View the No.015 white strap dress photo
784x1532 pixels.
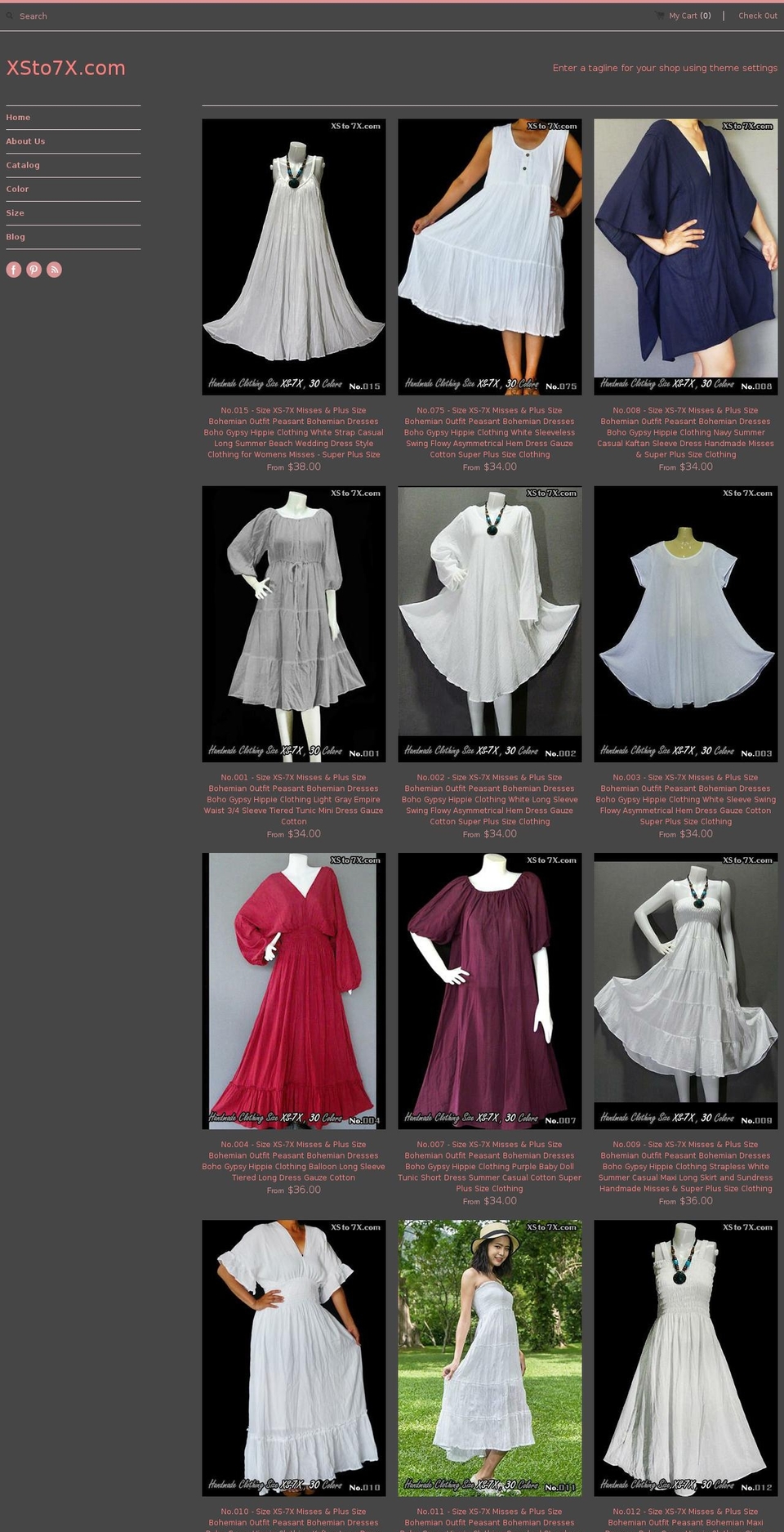pyautogui.click(x=294, y=257)
